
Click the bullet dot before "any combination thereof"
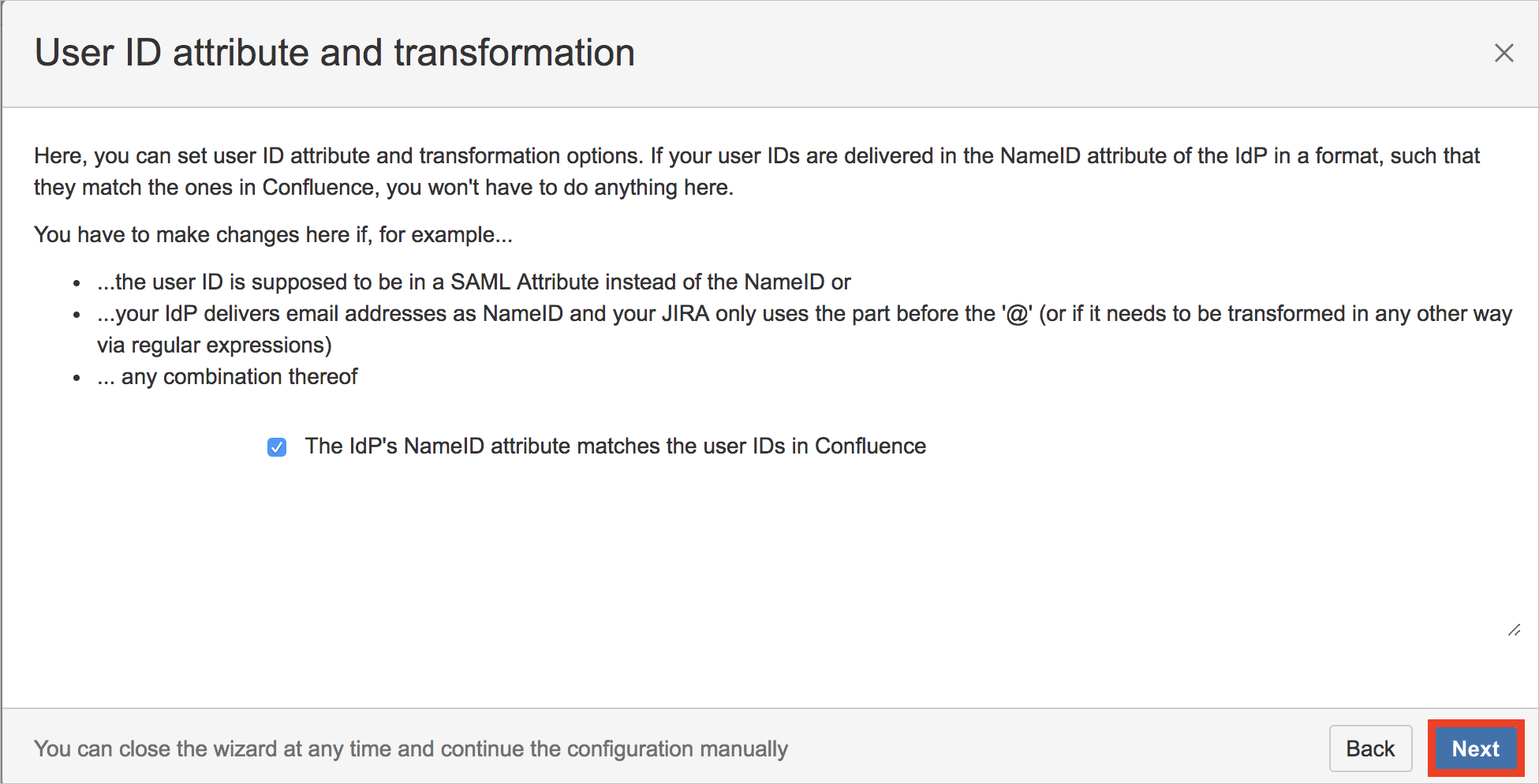(x=77, y=378)
